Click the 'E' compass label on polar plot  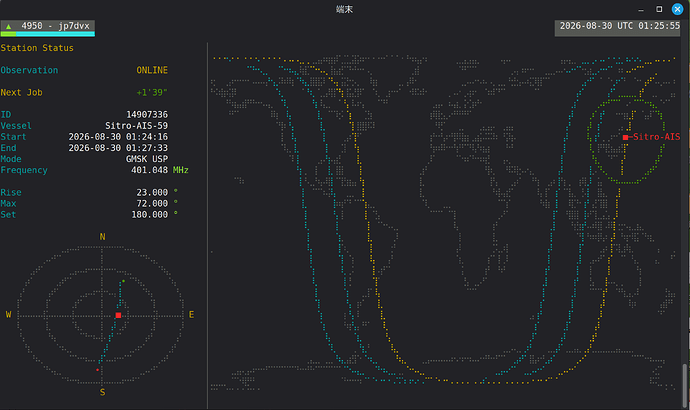coord(191,315)
